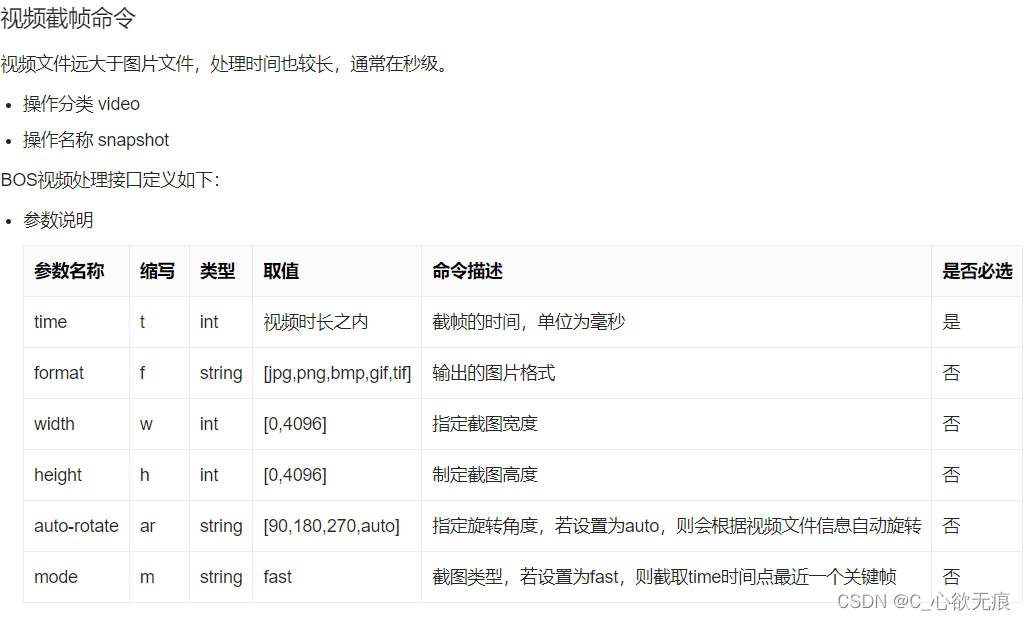The height and width of the screenshot is (620, 1026).
Task: Select the auto-rotate parameter name cell
Action: pyautogui.click(x=77, y=526)
